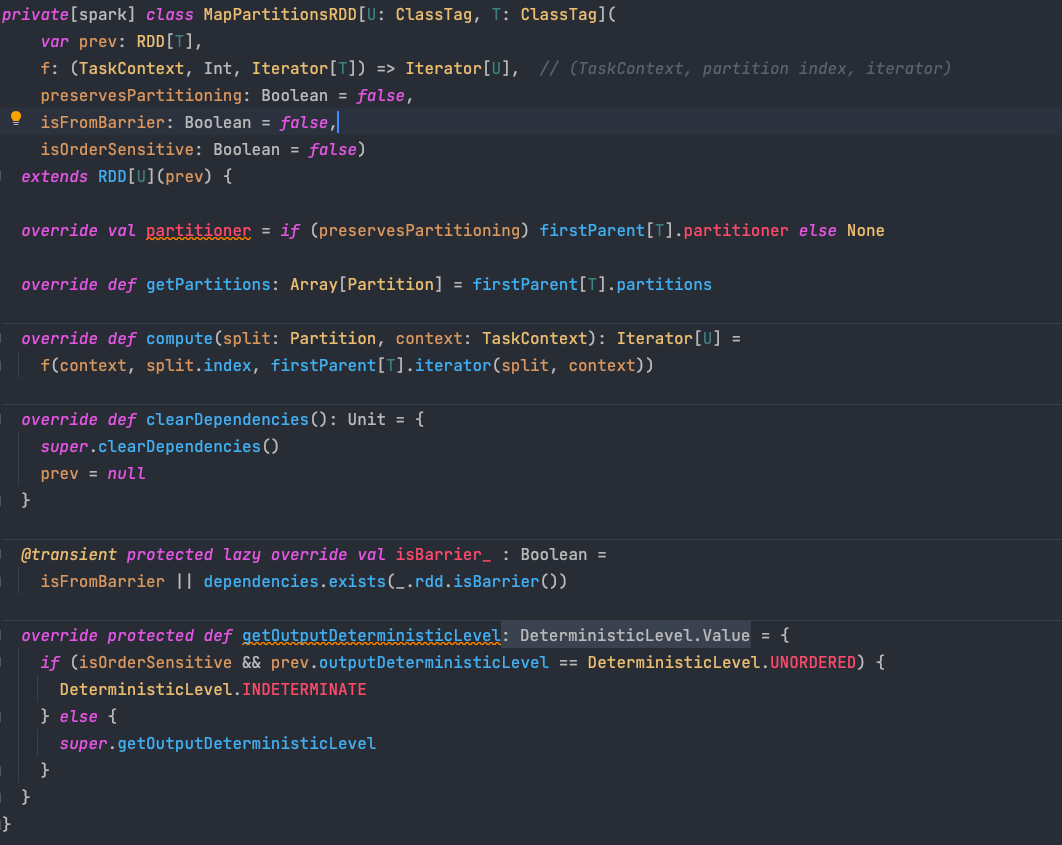The height and width of the screenshot is (845, 1062).
Task: Click the underlined partitioner val name
Action: pyautogui.click(x=198, y=231)
